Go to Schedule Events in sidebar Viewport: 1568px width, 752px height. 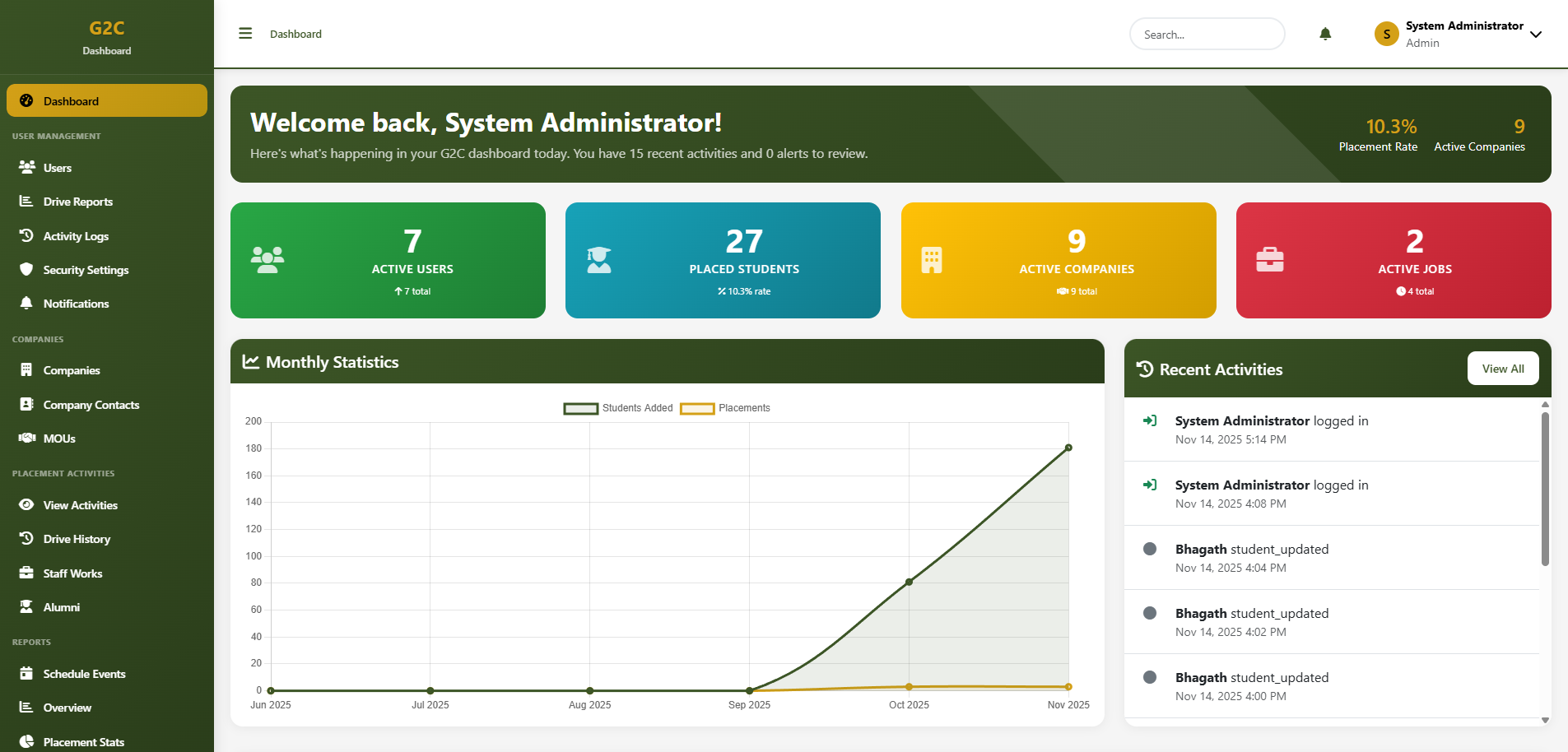coord(84,674)
